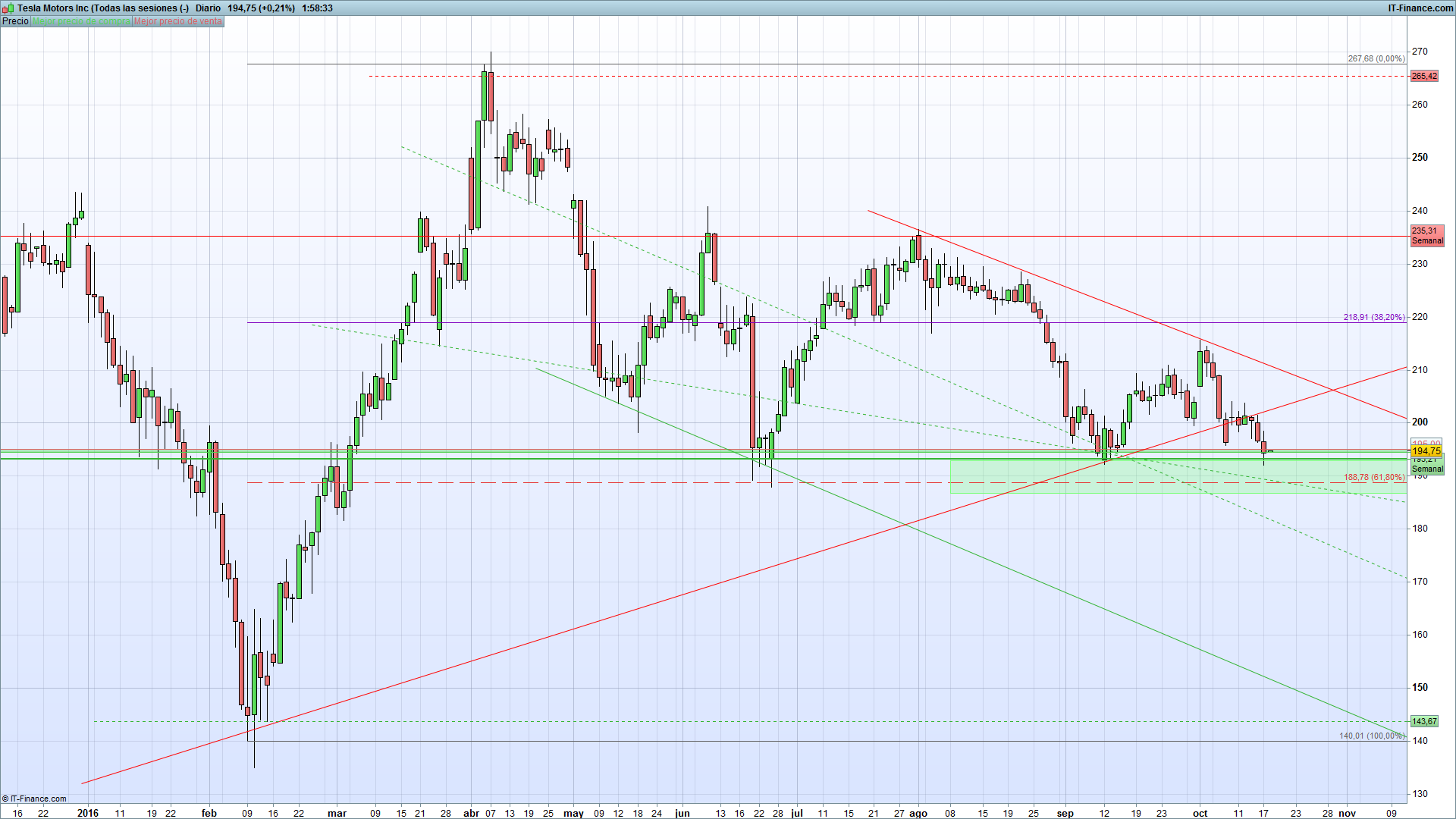Open the Diario timeframe selector in title
This screenshot has height=819, width=1456.
pyautogui.click(x=208, y=8)
